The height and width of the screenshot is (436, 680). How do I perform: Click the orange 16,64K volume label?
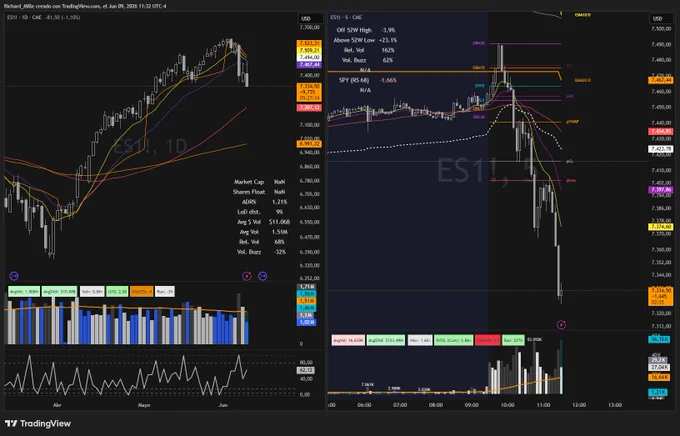[658, 377]
